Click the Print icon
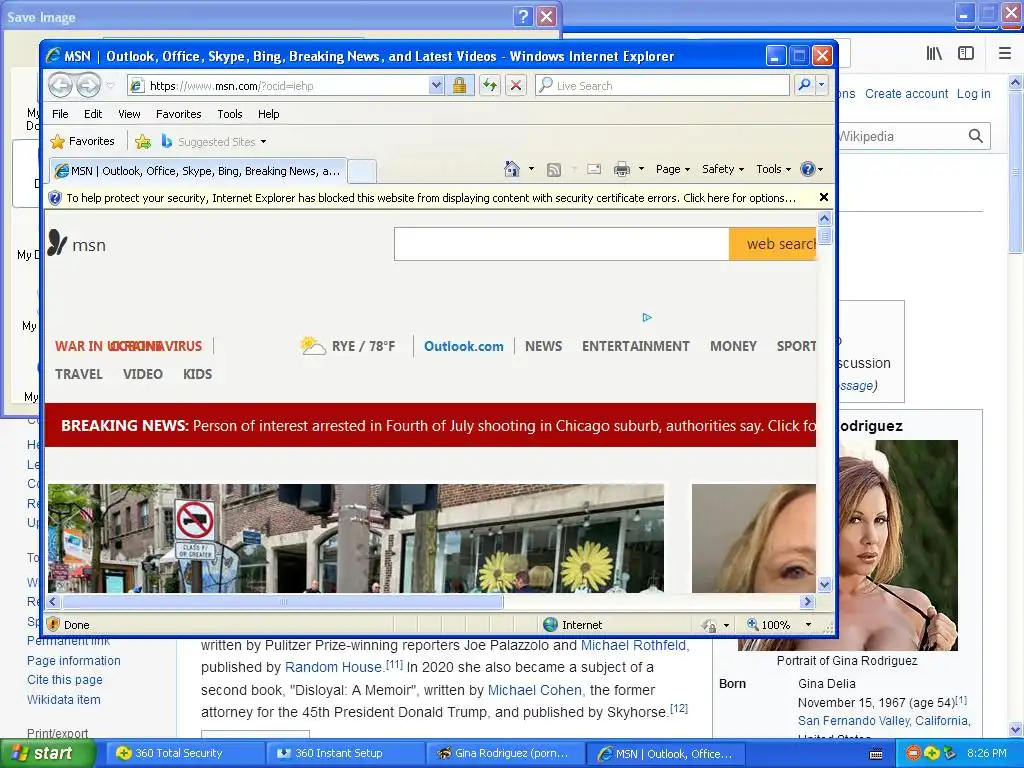Screen dimensions: 1024x768 (622, 169)
